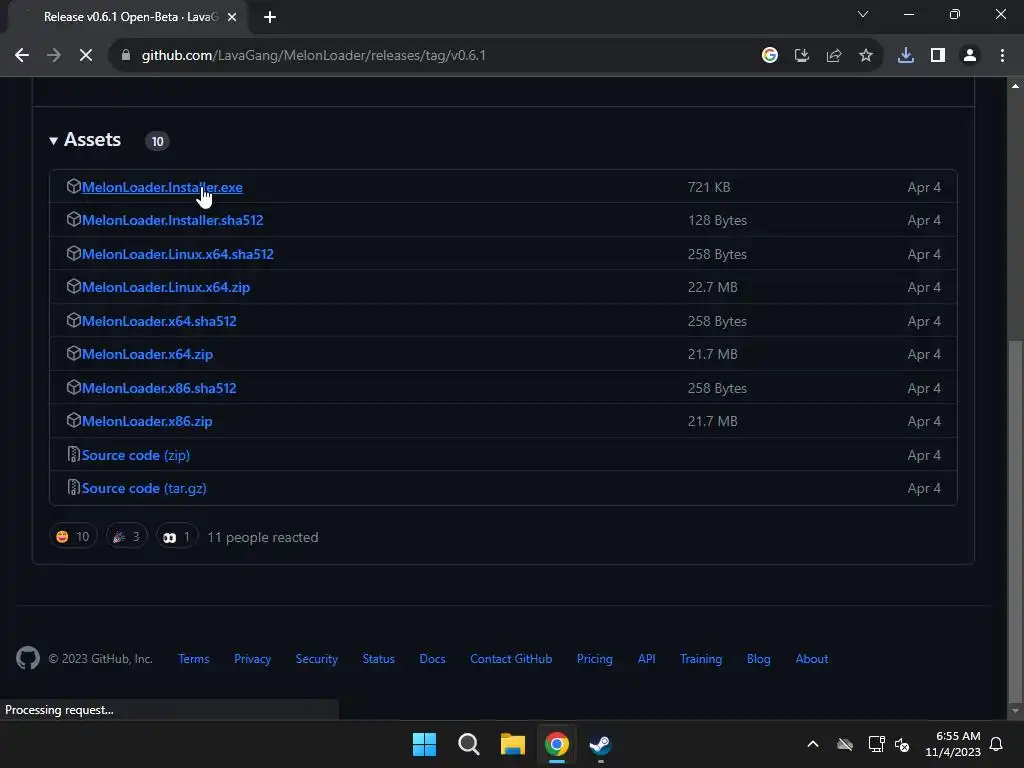Stop loading the page
The height and width of the screenshot is (768, 1024).
[x=86, y=56]
